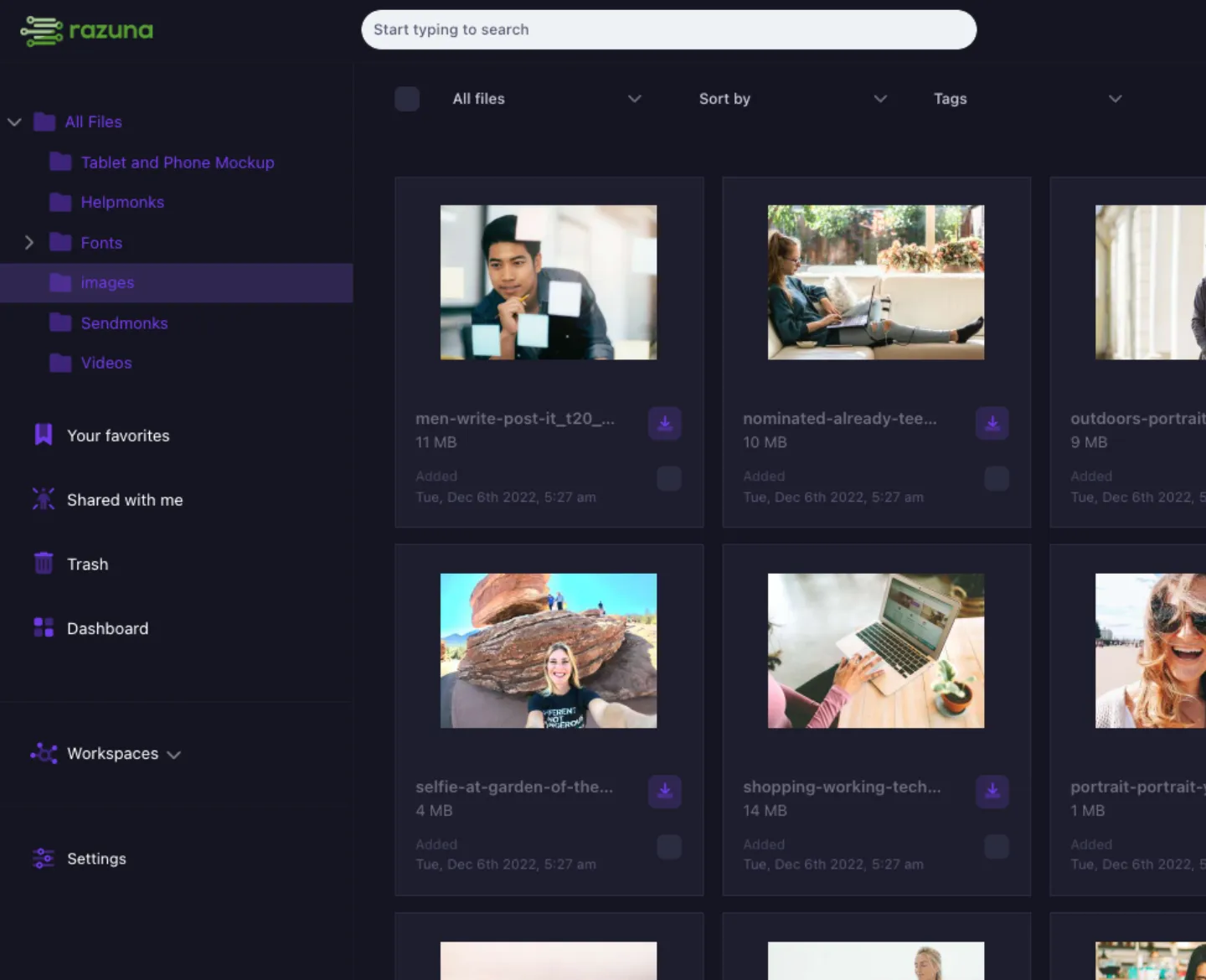The image size is (1206, 980).
Task: Open the Helpmonks folder
Action: coord(122,202)
